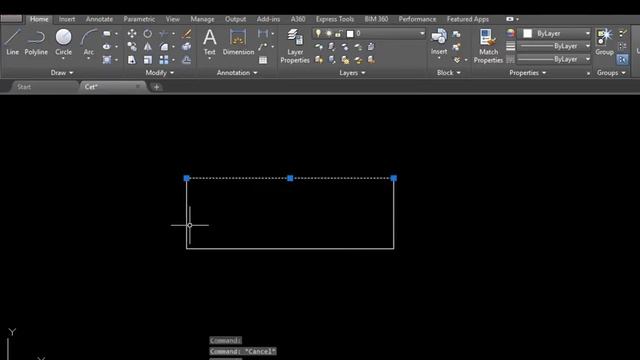
Task: Toggle layer 0 on/off light bulb
Action: (318, 33)
